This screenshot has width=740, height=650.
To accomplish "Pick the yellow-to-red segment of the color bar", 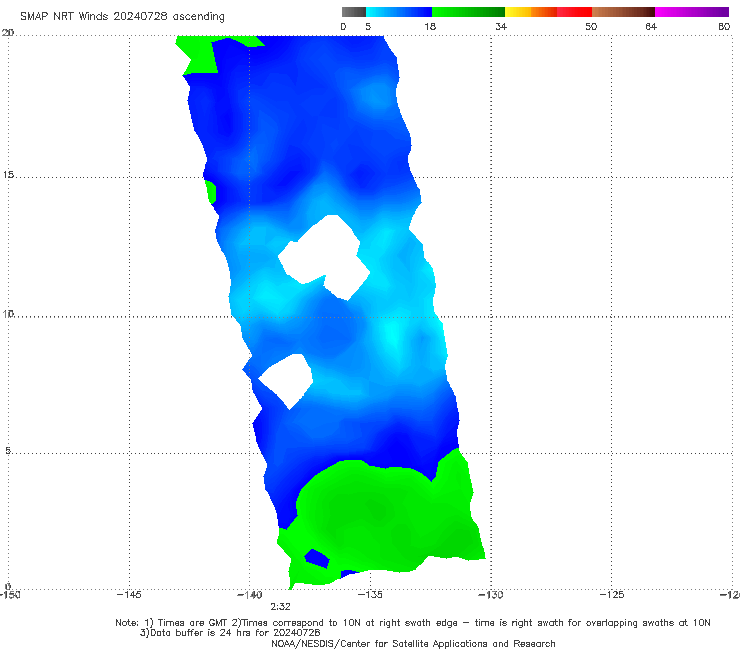I will [x=548, y=12].
